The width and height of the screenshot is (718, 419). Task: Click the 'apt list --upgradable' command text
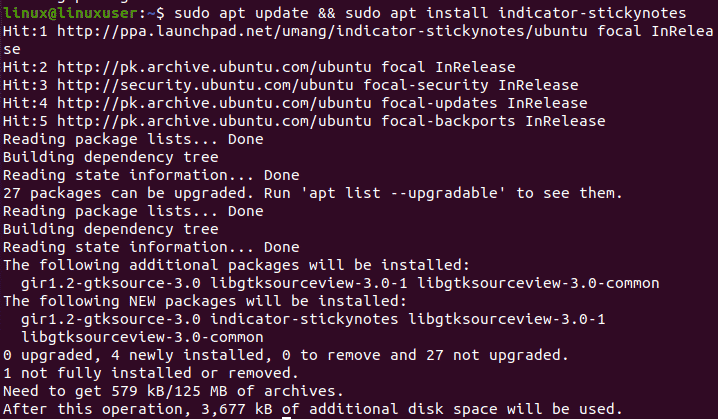click(403, 193)
